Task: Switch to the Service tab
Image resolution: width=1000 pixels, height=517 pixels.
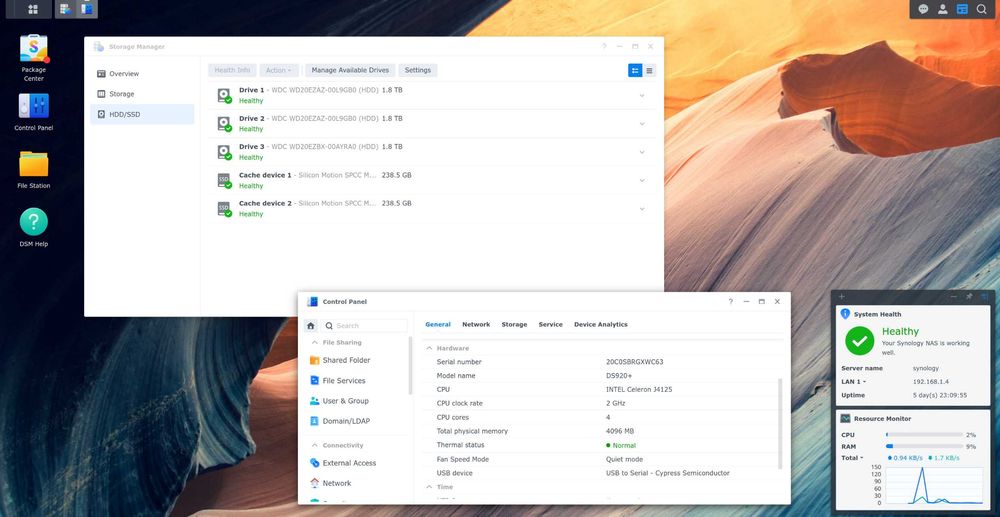Action: coord(550,324)
